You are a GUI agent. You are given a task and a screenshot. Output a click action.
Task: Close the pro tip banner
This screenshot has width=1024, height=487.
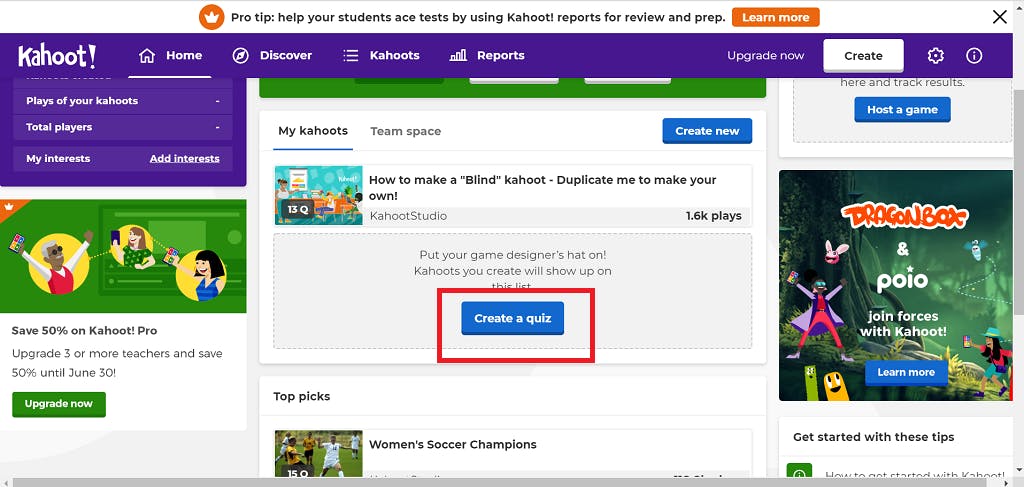999,17
